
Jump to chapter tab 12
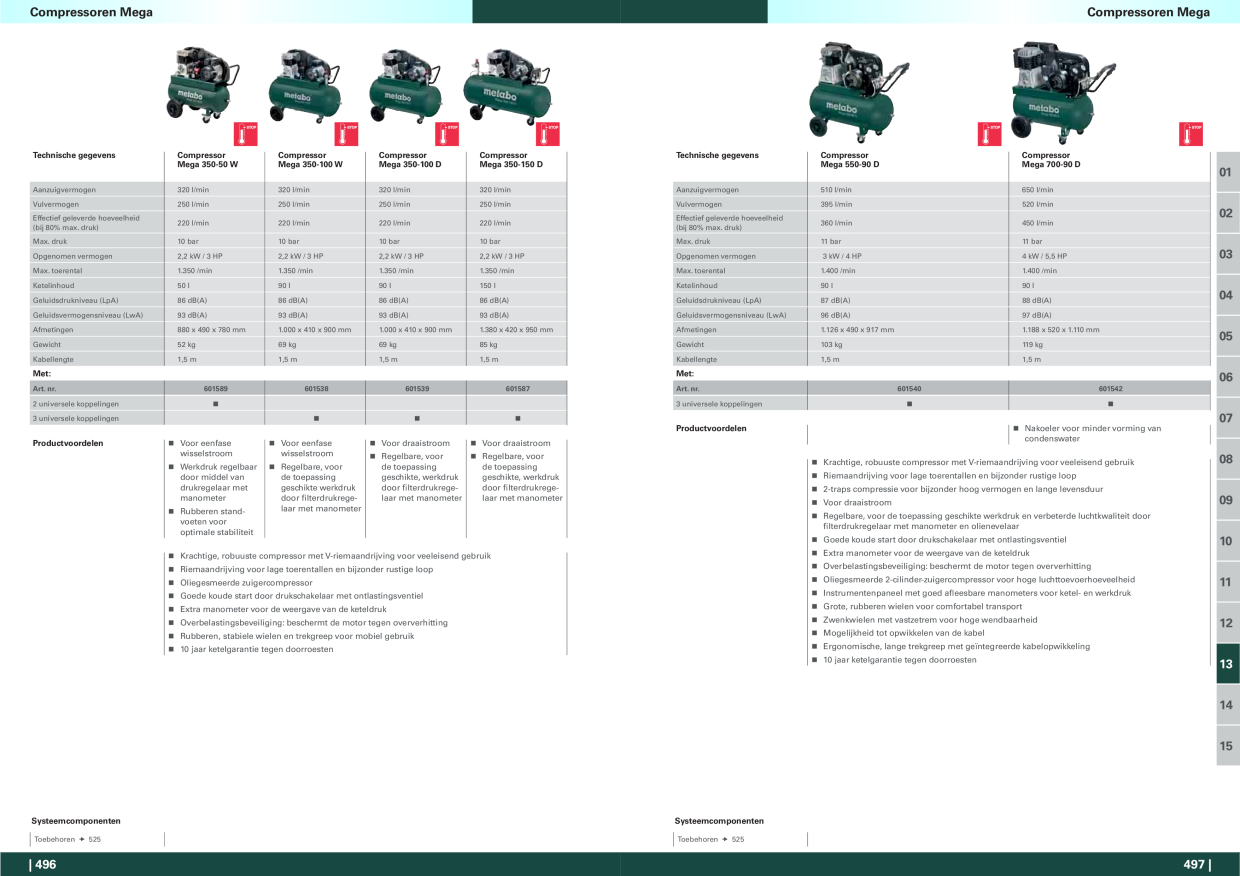point(1227,623)
